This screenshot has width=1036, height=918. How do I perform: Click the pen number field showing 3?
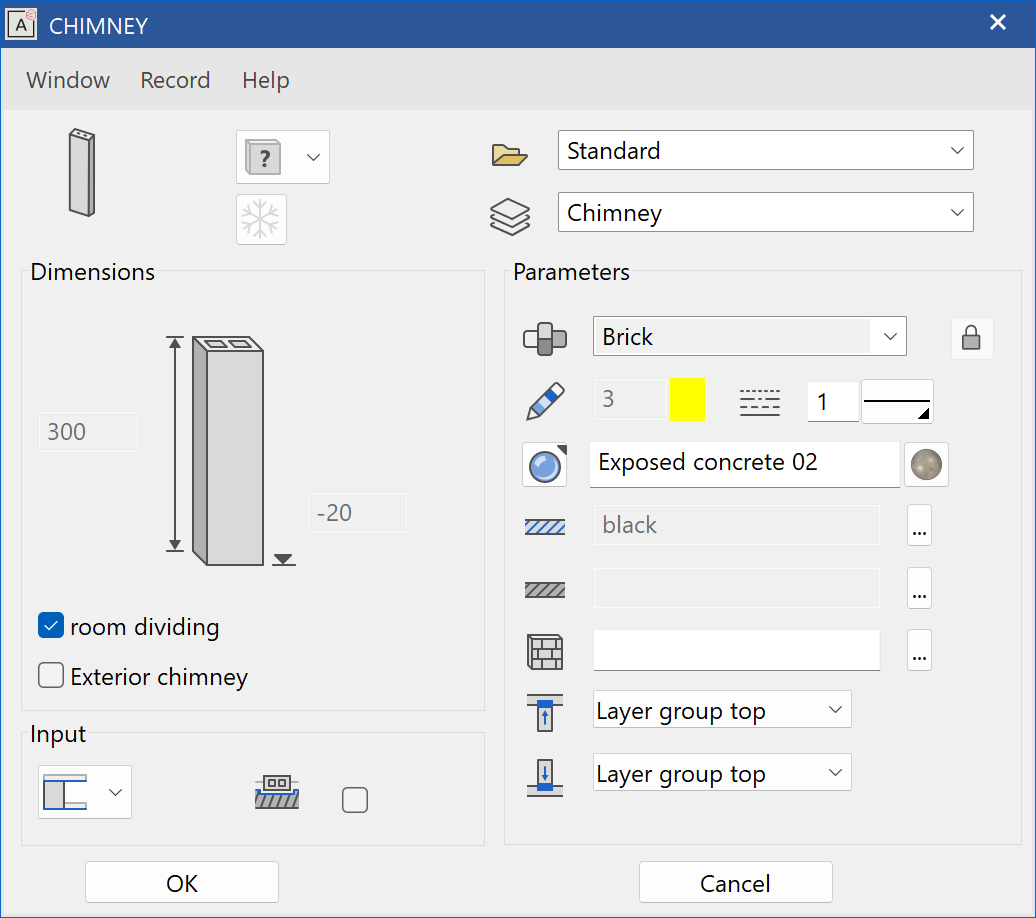pyautogui.click(x=630, y=399)
